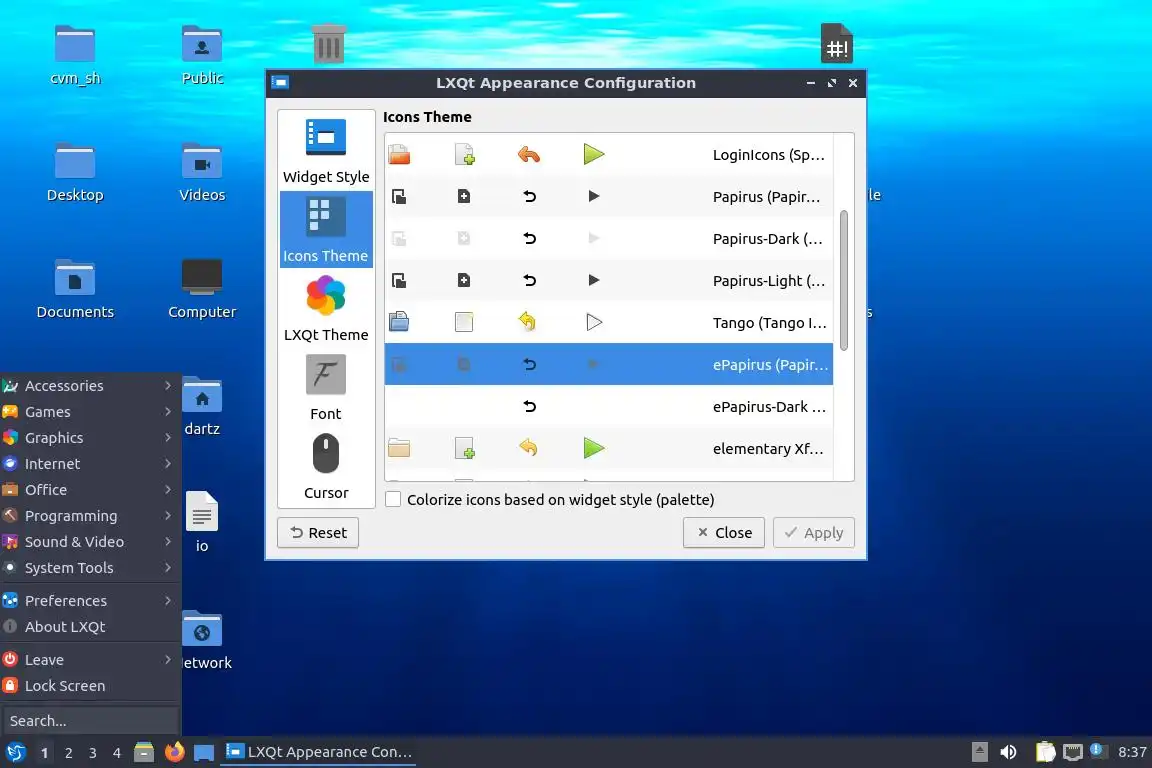Click the show desktop taskbar icon

[x=204, y=753]
